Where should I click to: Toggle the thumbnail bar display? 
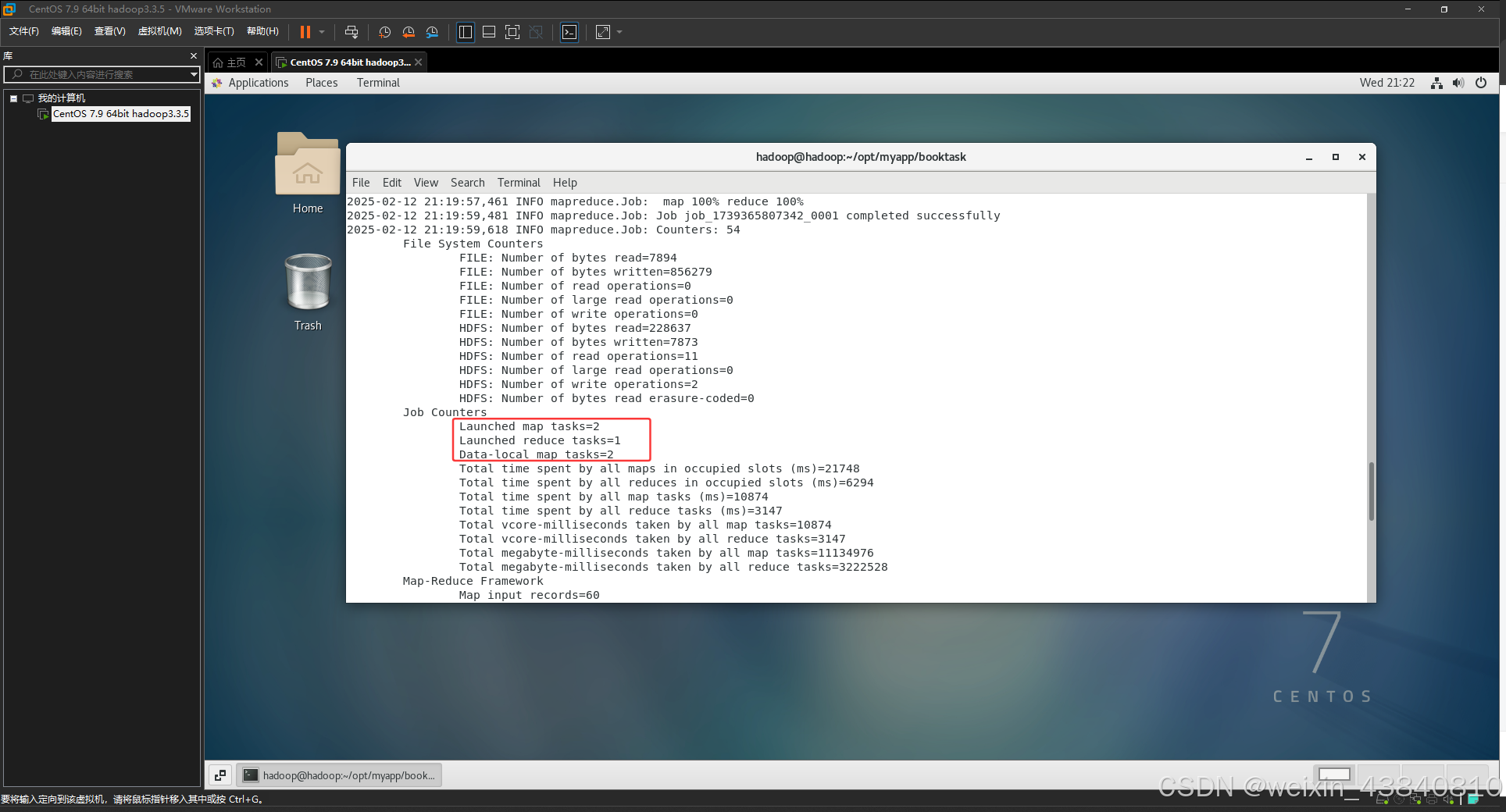(x=488, y=32)
